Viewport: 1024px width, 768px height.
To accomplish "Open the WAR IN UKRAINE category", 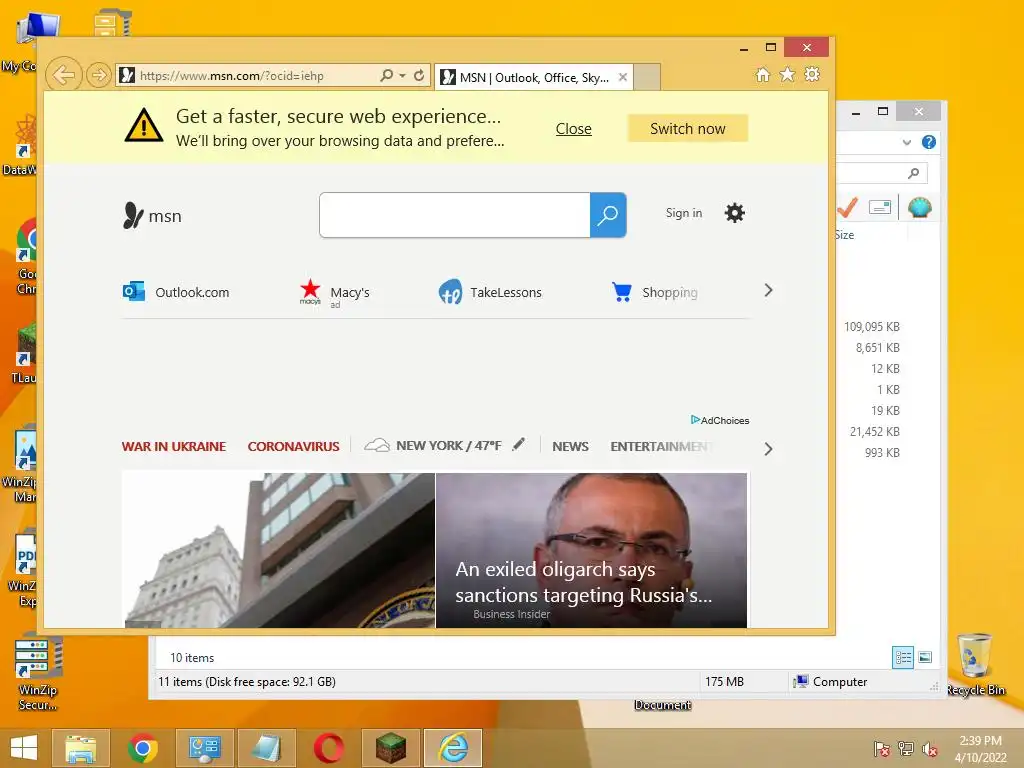I will click(x=174, y=447).
